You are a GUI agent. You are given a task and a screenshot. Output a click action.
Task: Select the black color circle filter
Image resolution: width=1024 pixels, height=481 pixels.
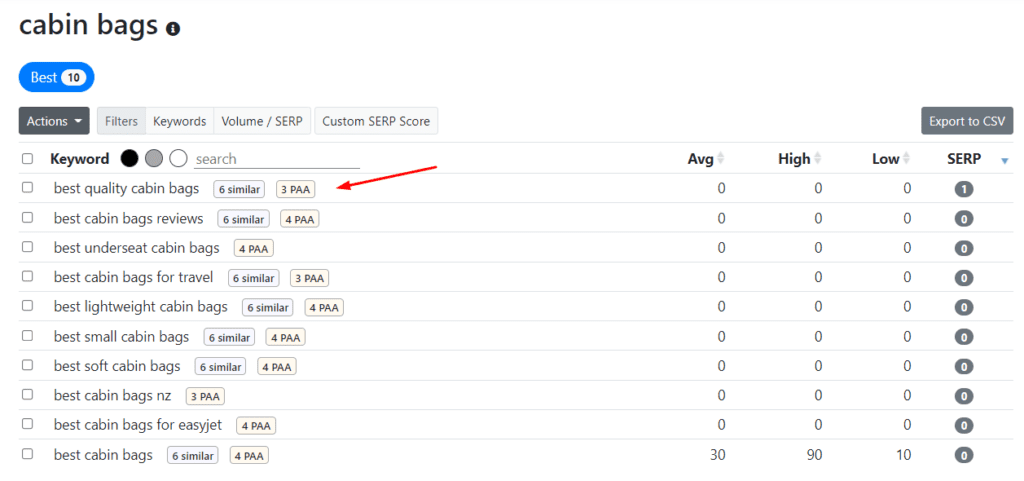(129, 158)
